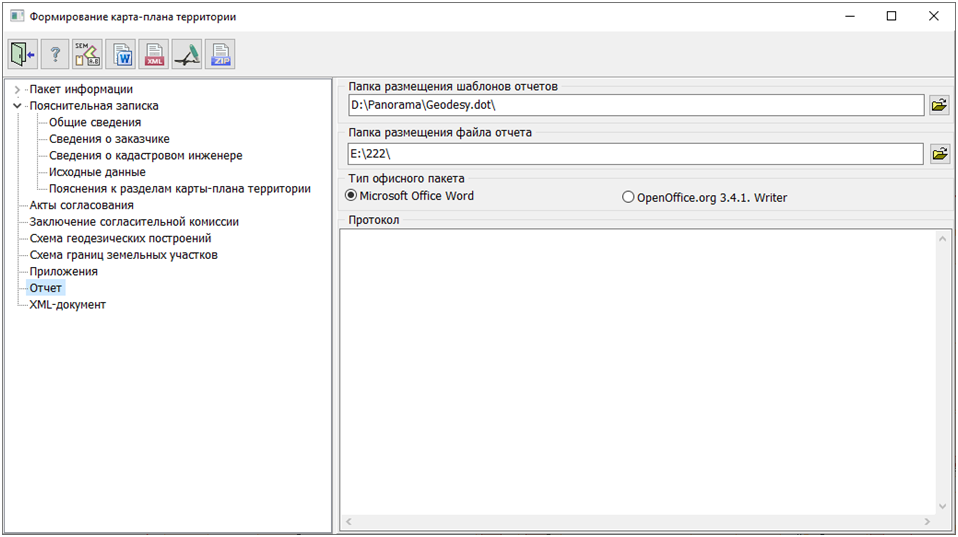Select Общие сведения in the tree

95,122
